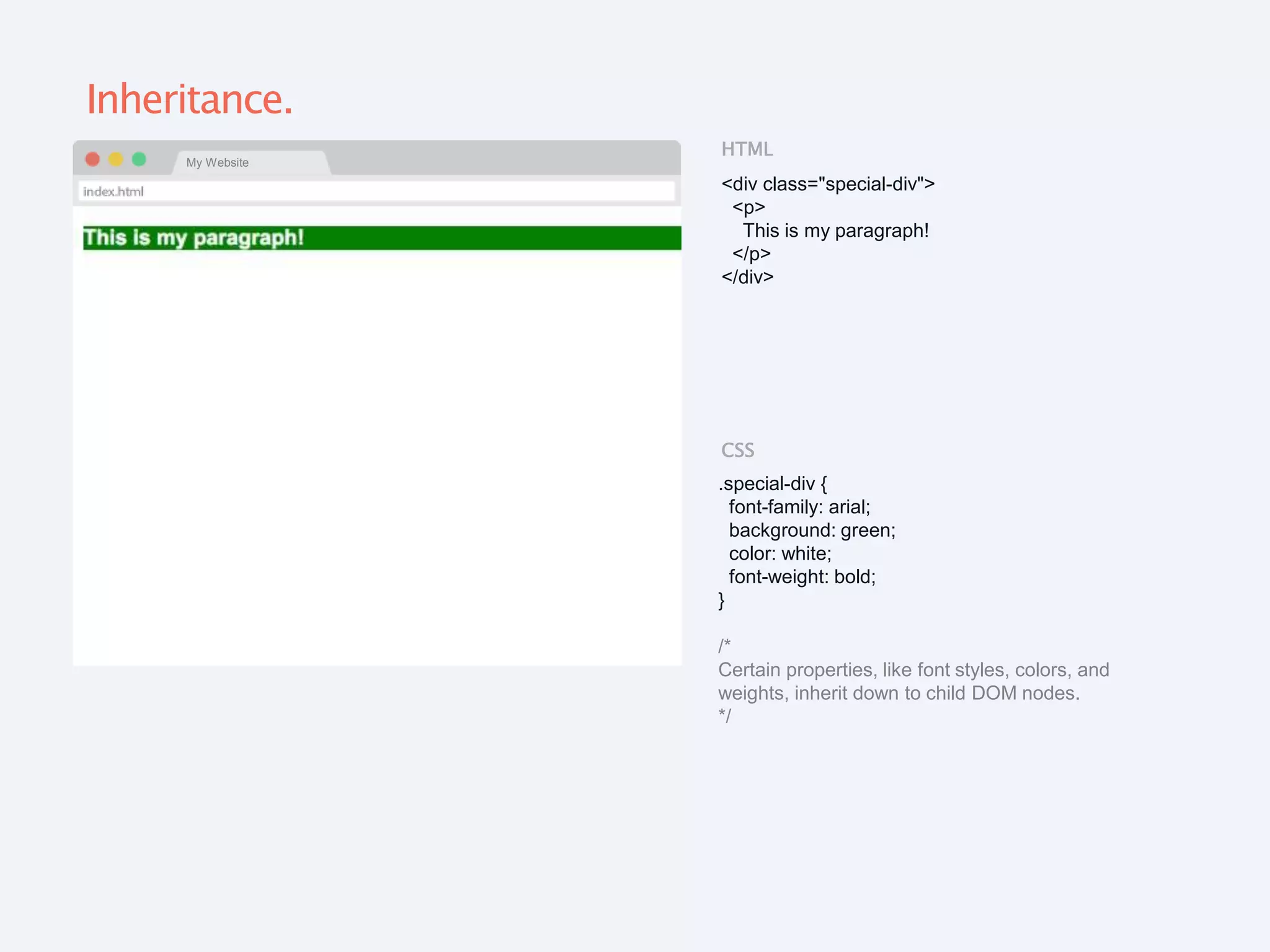Select the My Website browser tab
Viewport: 1270px width, 952px height.
[251, 162]
